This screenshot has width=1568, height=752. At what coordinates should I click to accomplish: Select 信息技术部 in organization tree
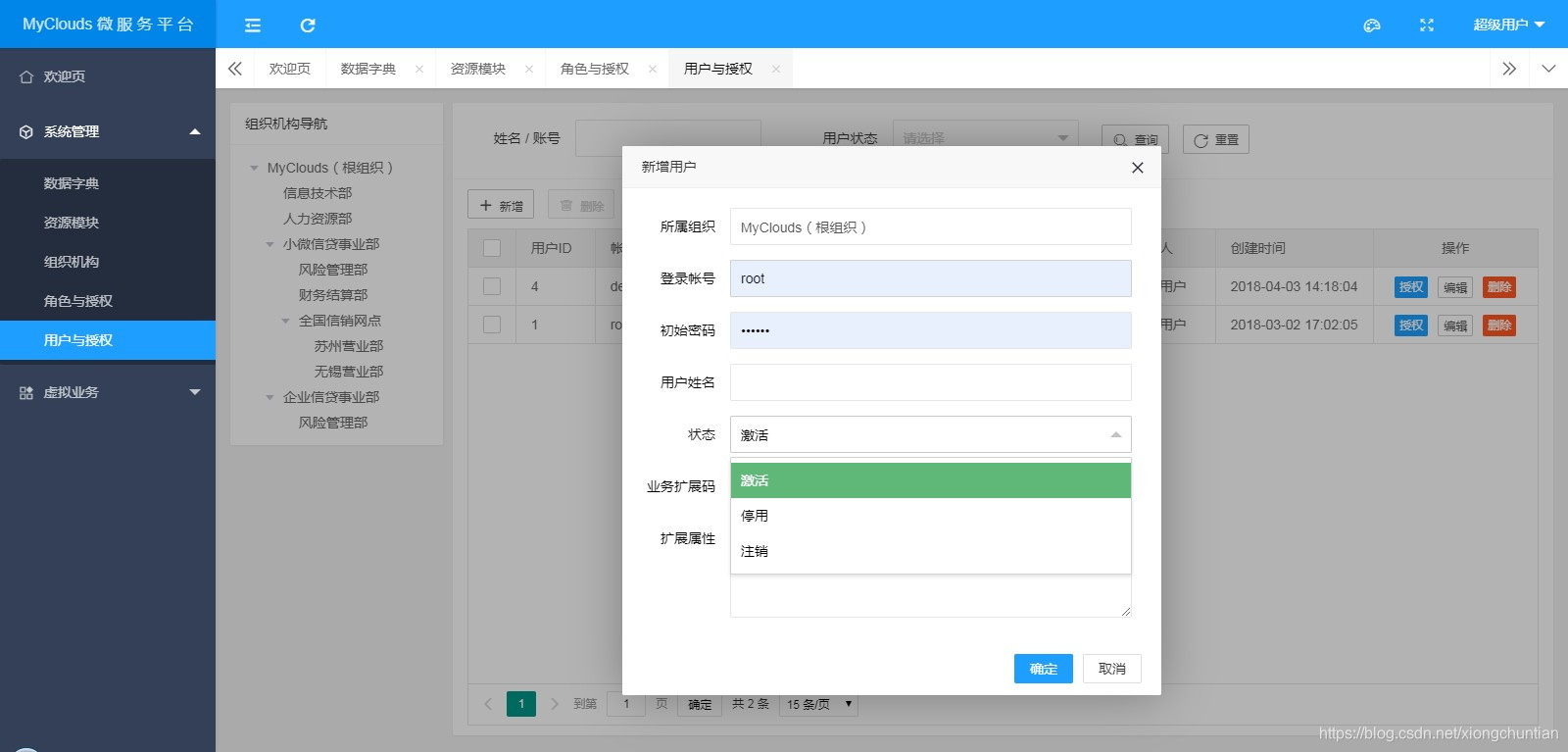(x=318, y=193)
